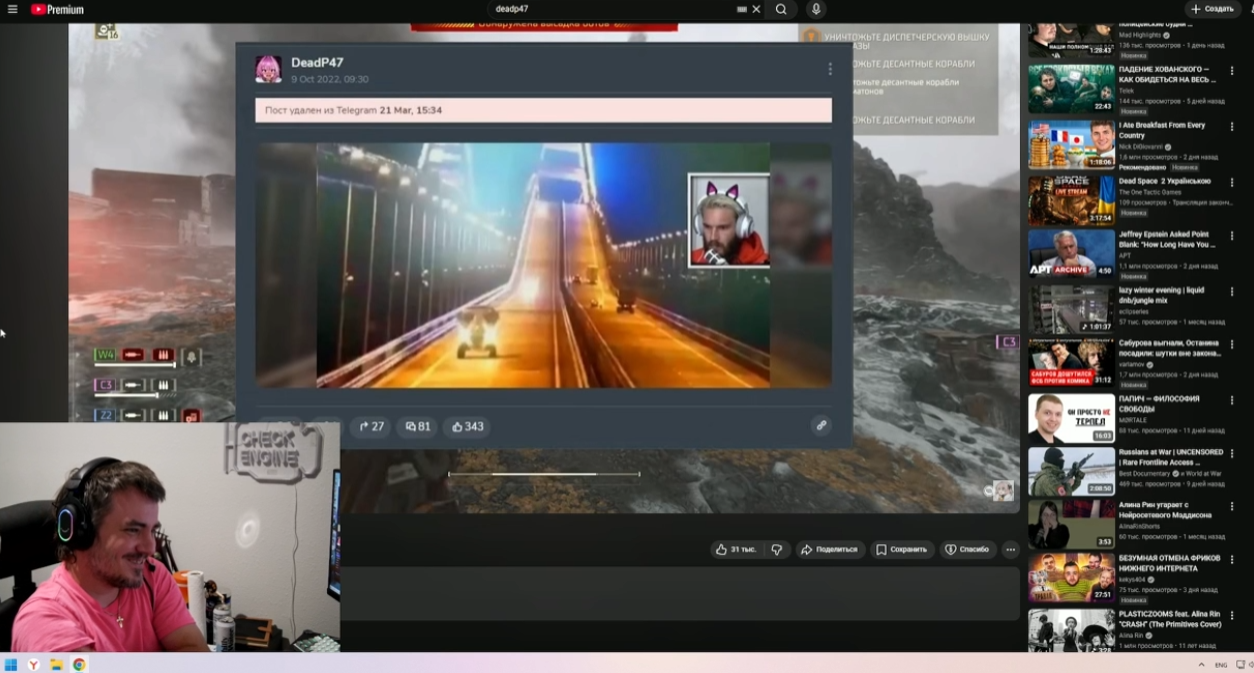Image resolution: width=1254 pixels, height=673 pixels.
Task: Go to the YouTube Premium home logo
Action: pos(57,9)
